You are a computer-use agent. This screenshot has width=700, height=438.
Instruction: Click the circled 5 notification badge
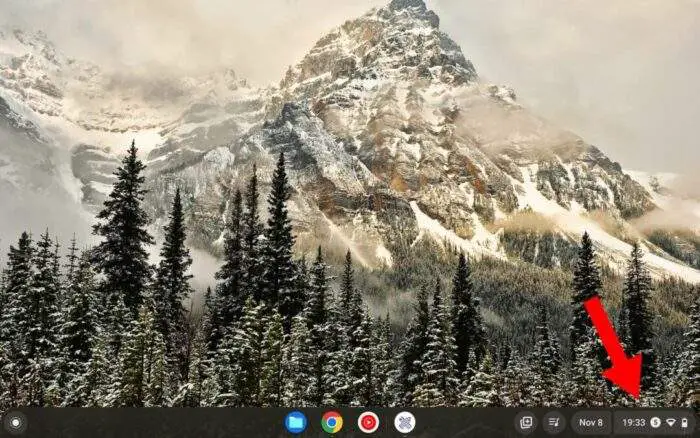coord(655,422)
